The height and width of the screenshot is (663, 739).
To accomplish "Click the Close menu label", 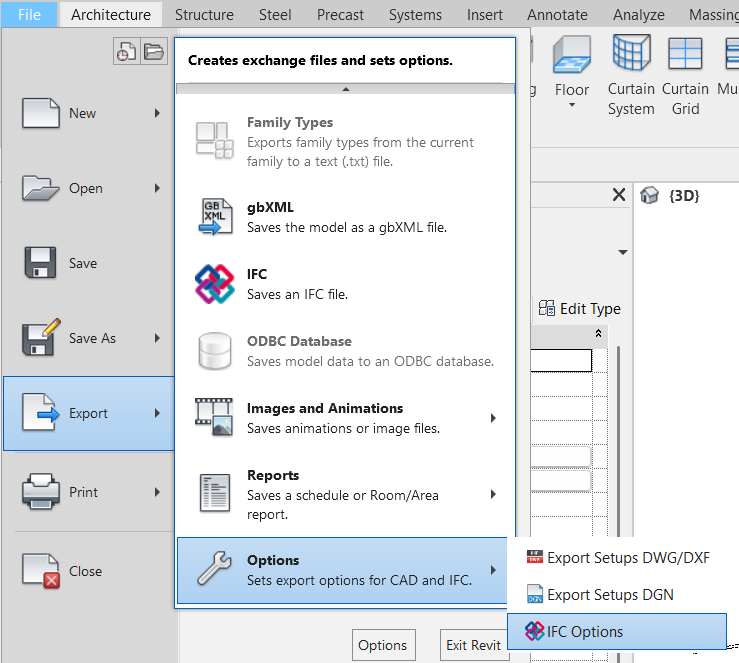I will (x=85, y=571).
